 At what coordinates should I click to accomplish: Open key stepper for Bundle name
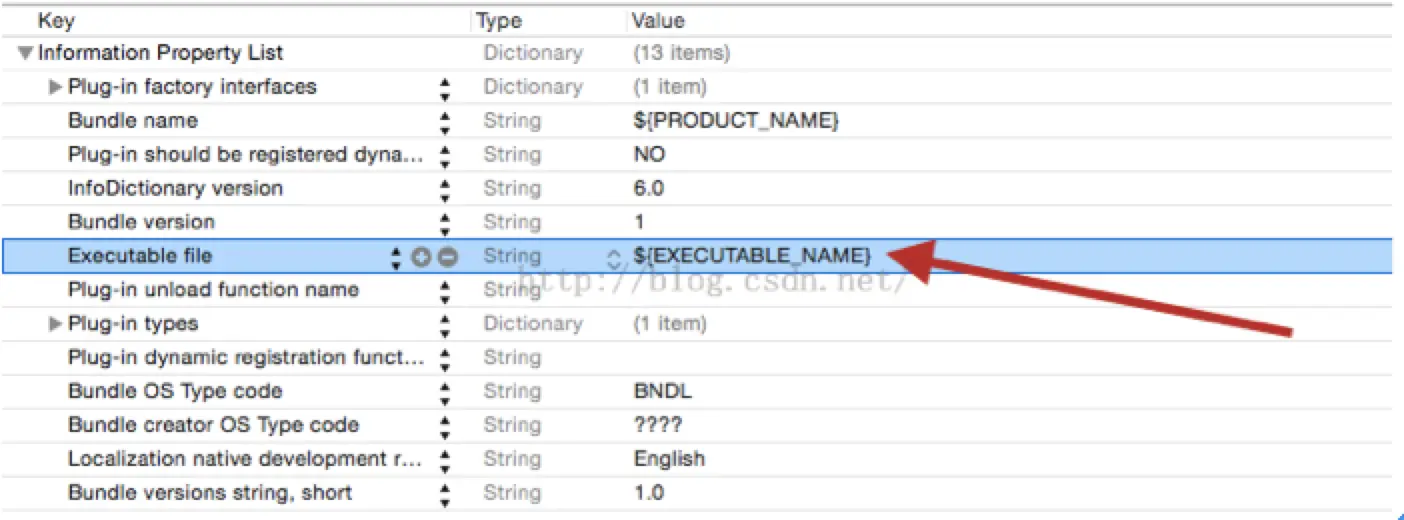click(x=445, y=122)
